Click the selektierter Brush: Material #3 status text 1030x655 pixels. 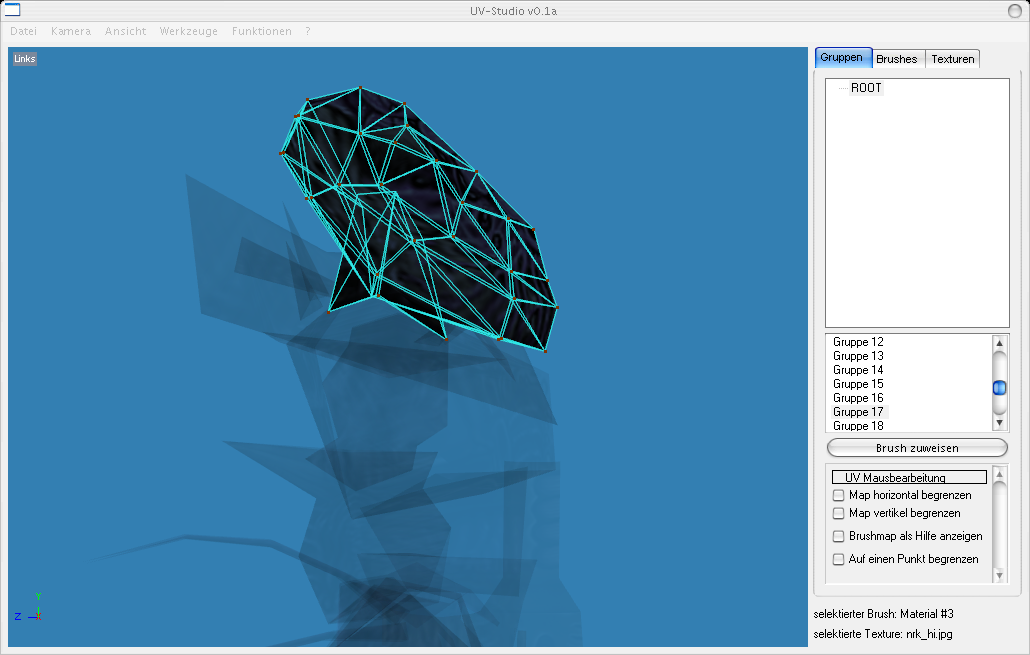[x=884, y=614]
